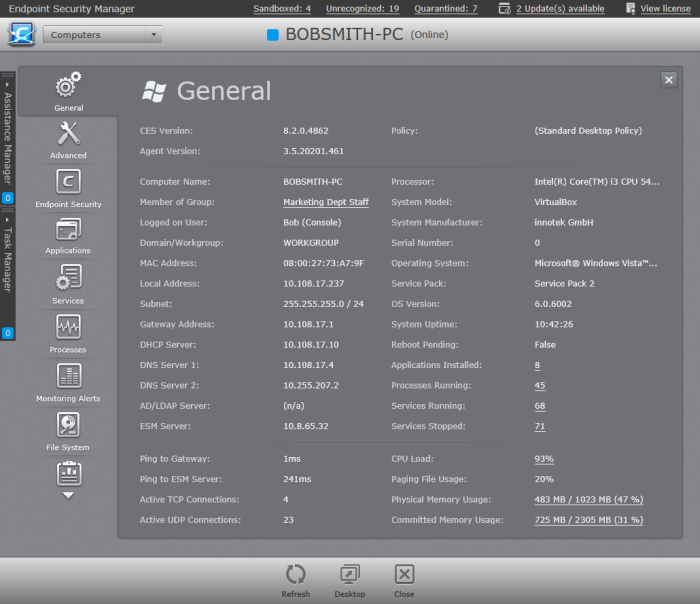Open the remote Desktop button
700x604 pixels.
(350, 581)
